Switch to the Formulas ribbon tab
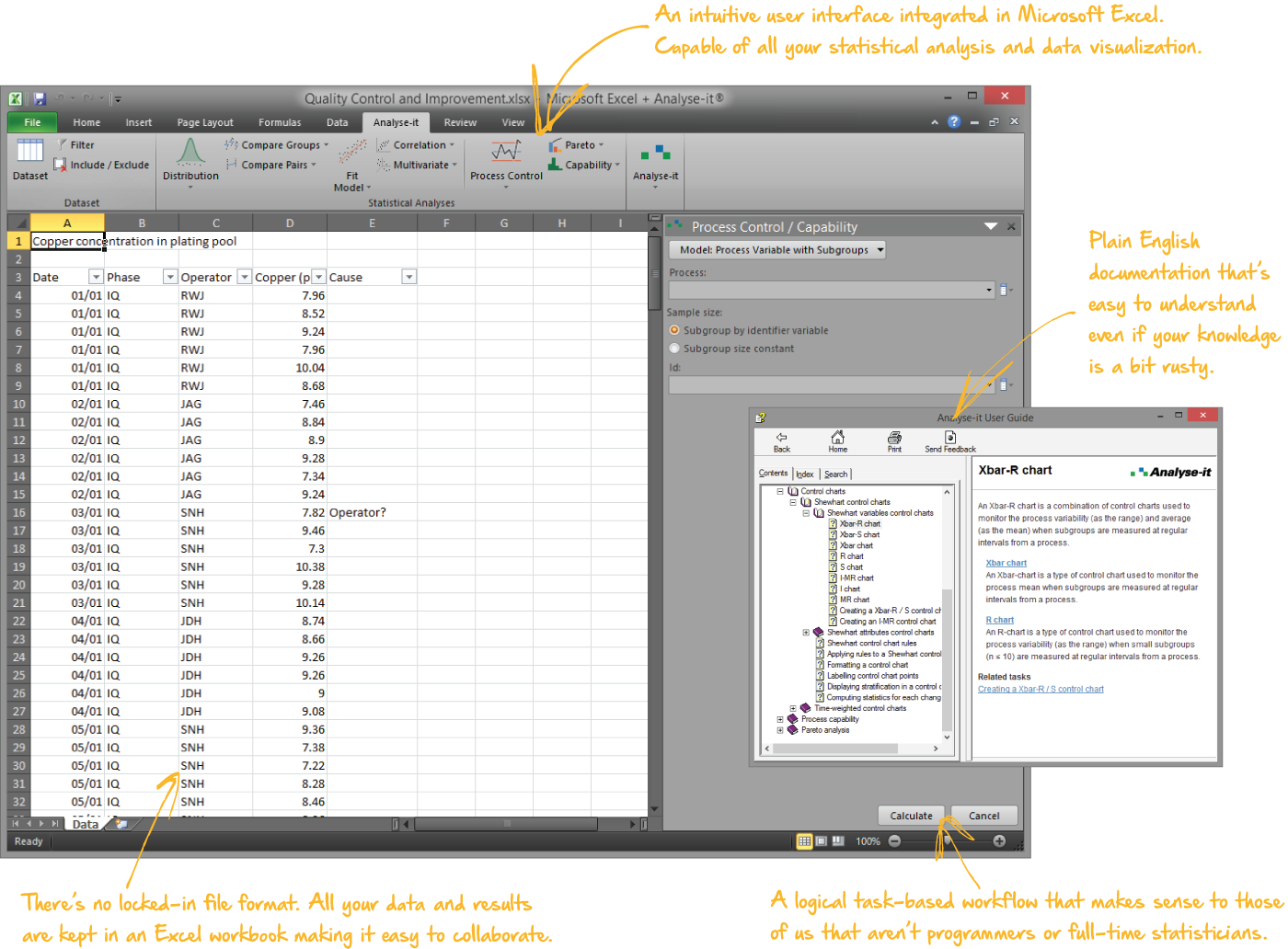 280,122
